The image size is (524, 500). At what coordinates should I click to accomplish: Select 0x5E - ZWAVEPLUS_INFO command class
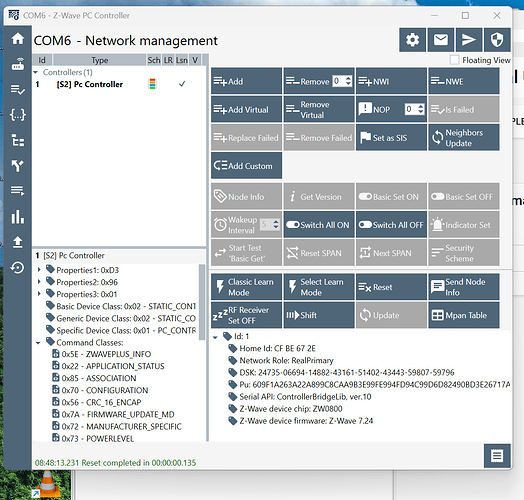(x=102, y=354)
